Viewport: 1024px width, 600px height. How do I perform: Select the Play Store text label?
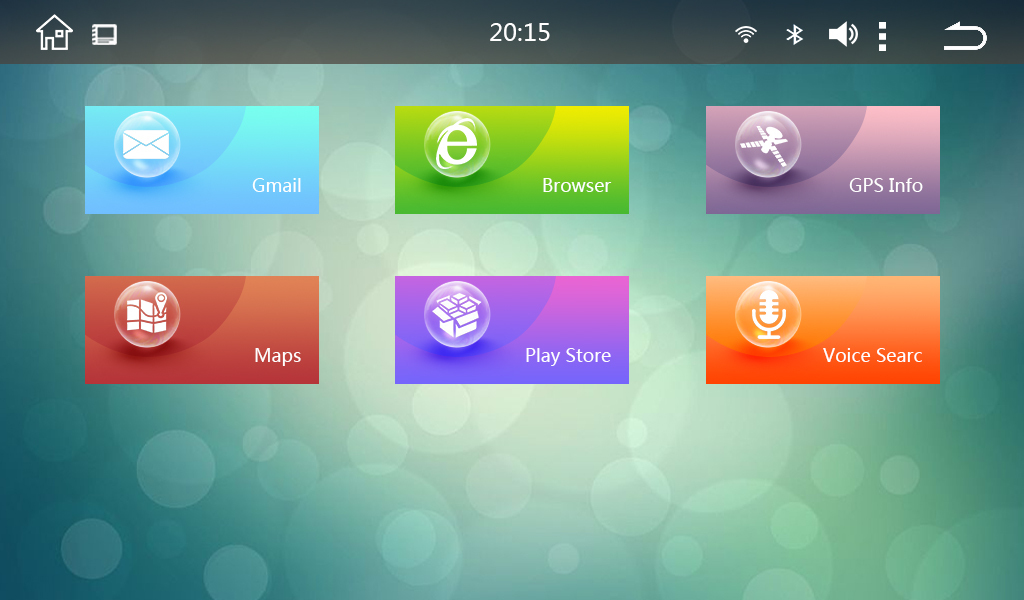[x=568, y=356]
